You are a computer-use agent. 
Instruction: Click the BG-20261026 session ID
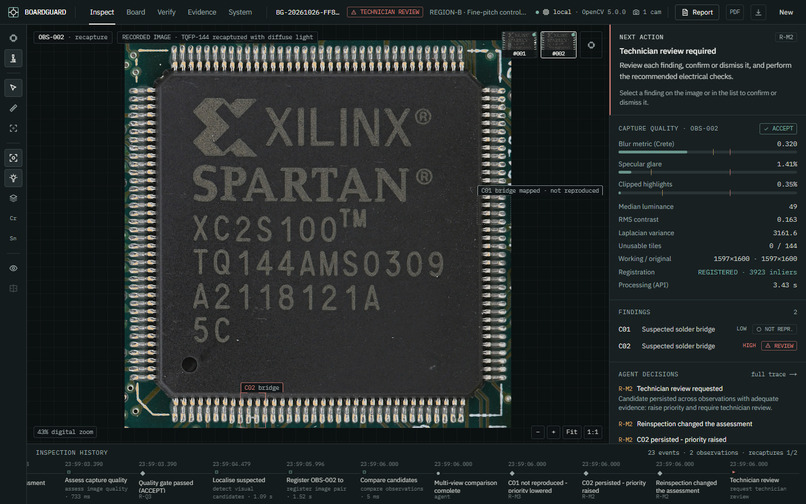307,12
